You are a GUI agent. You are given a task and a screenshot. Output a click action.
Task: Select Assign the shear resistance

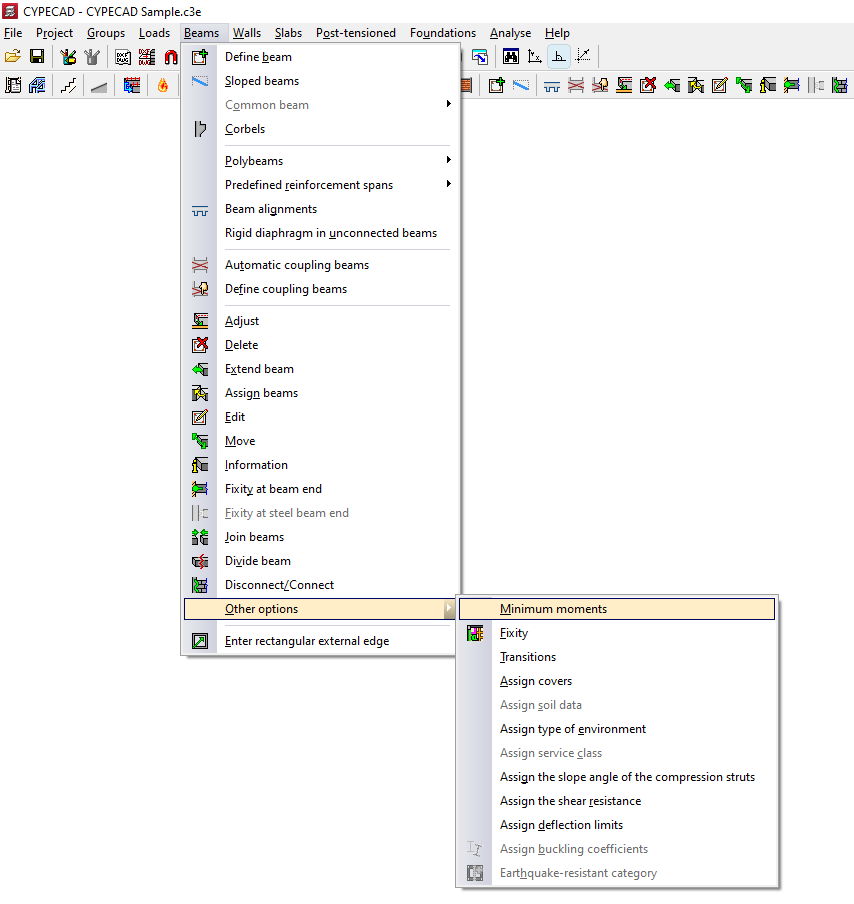(617, 801)
